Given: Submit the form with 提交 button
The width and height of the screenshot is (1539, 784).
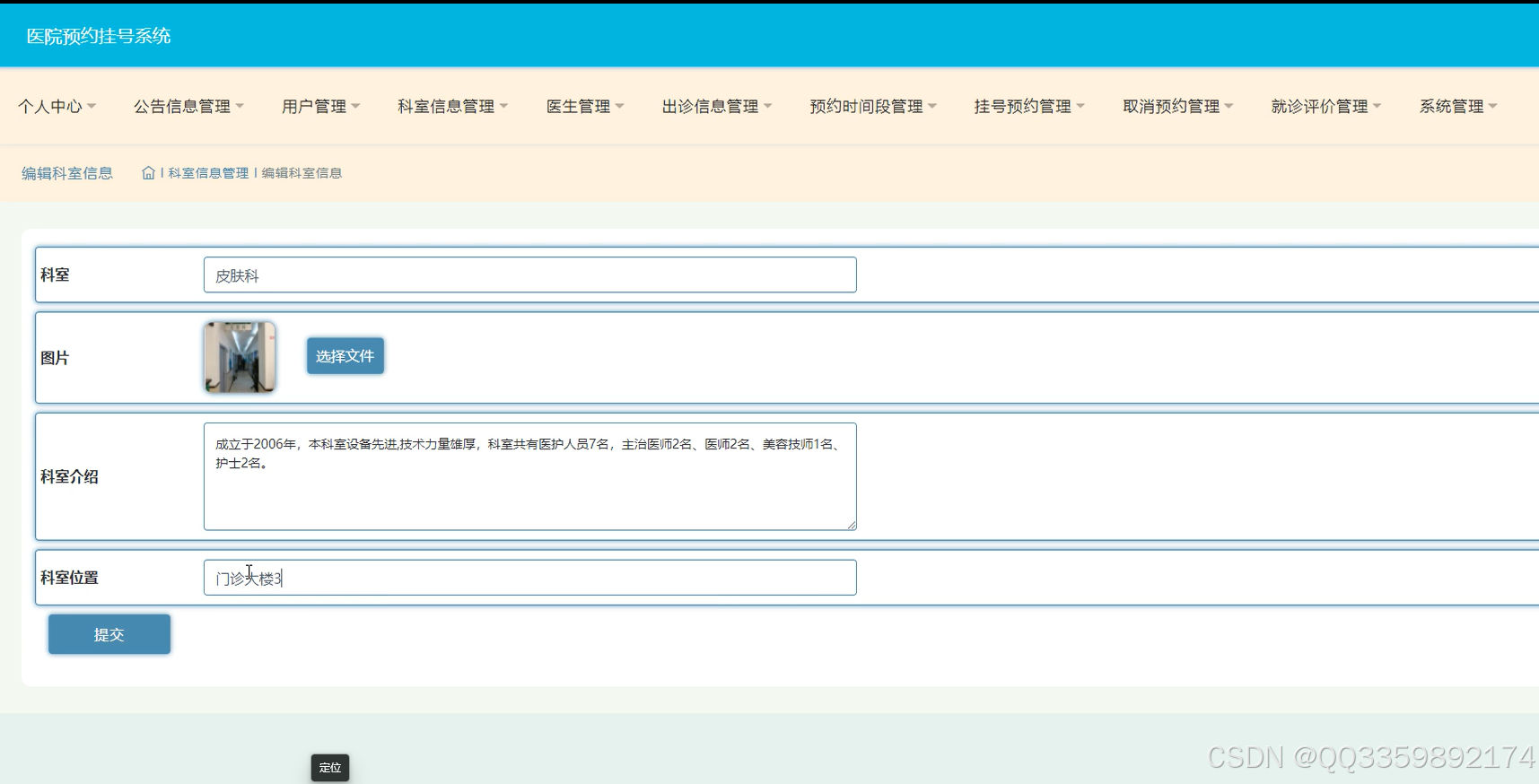Looking at the screenshot, I should [109, 634].
